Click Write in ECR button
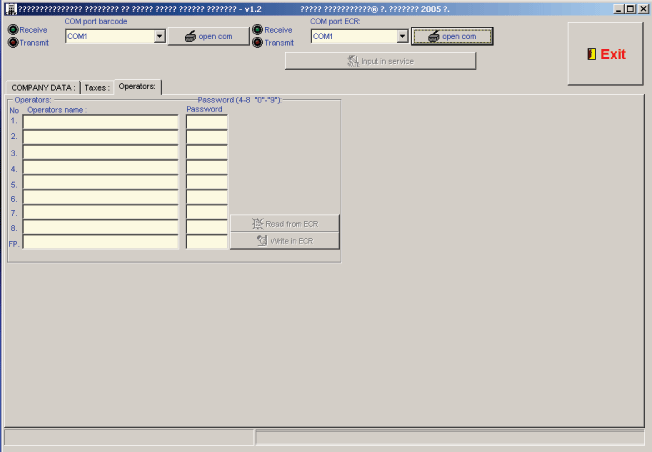This screenshot has width=652, height=452. tap(285, 241)
